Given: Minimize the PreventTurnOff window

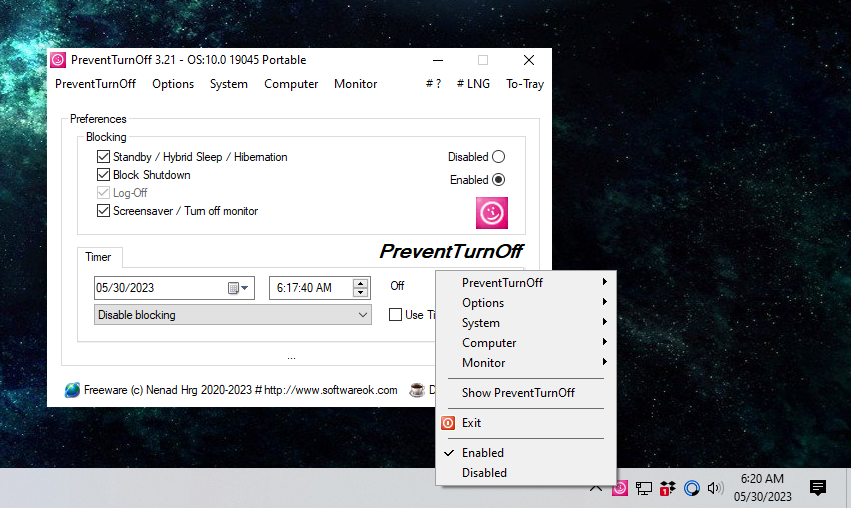Looking at the screenshot, I should point(438,60).
